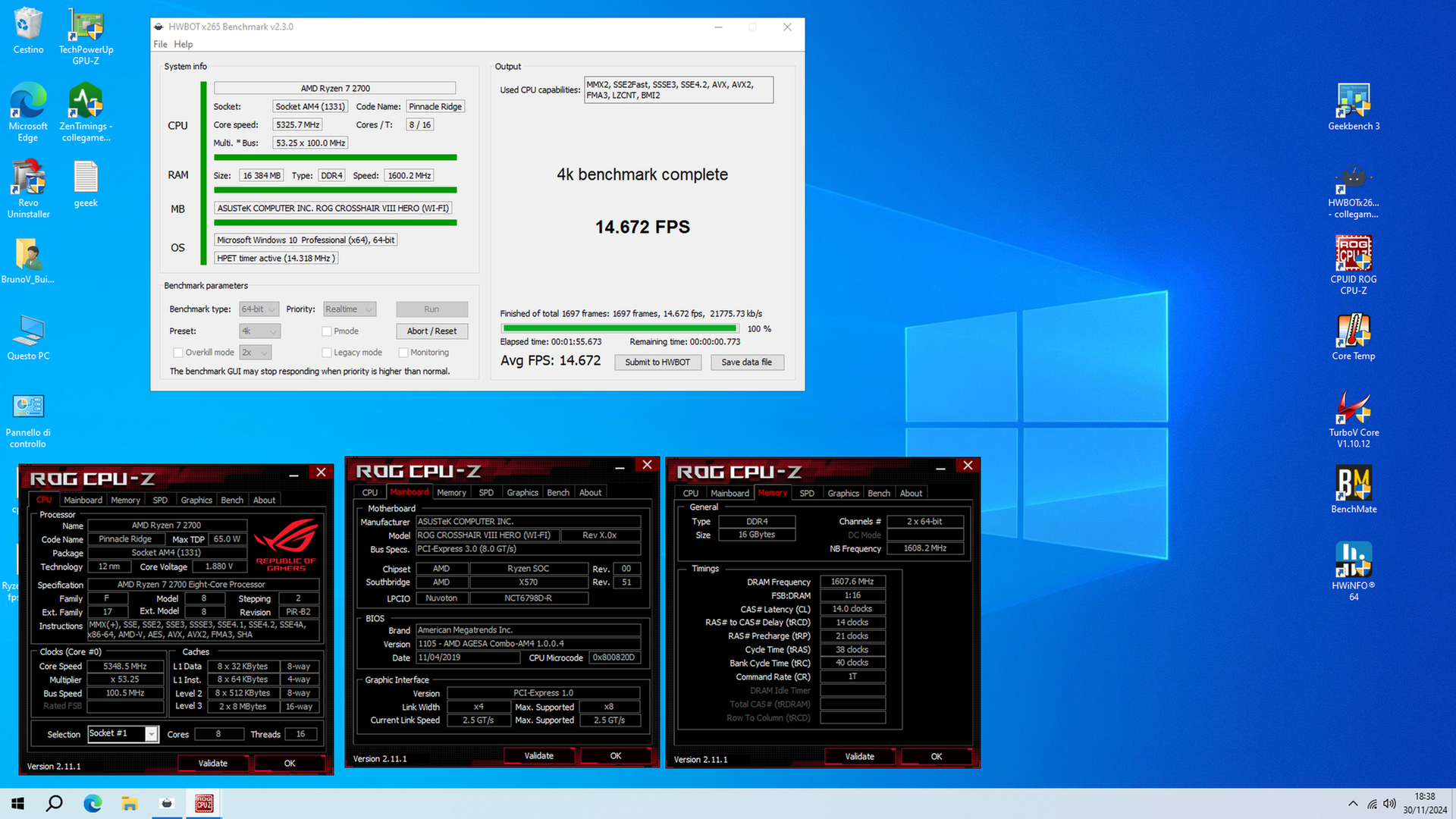
Task: Launch Geekbench 3 desktop icon
Action: (1354, 107)
